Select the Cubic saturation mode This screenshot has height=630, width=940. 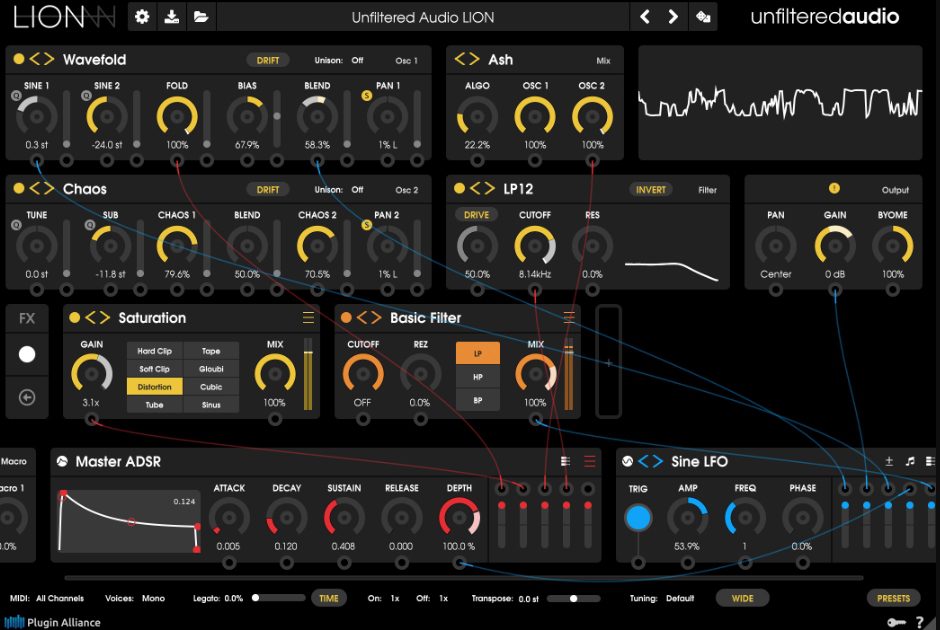coord(211,387)
